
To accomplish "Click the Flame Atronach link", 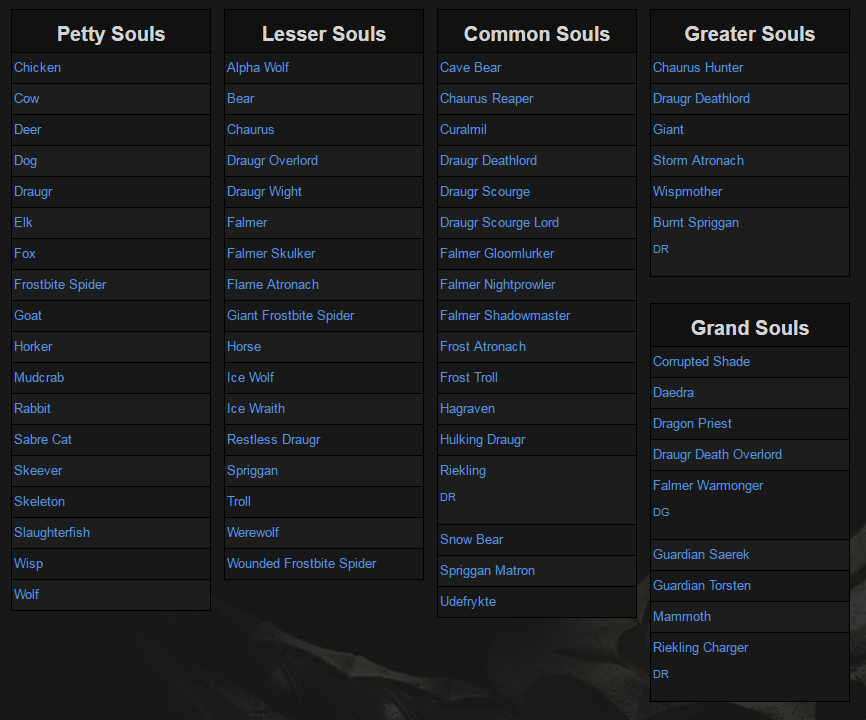I will 273,285.
